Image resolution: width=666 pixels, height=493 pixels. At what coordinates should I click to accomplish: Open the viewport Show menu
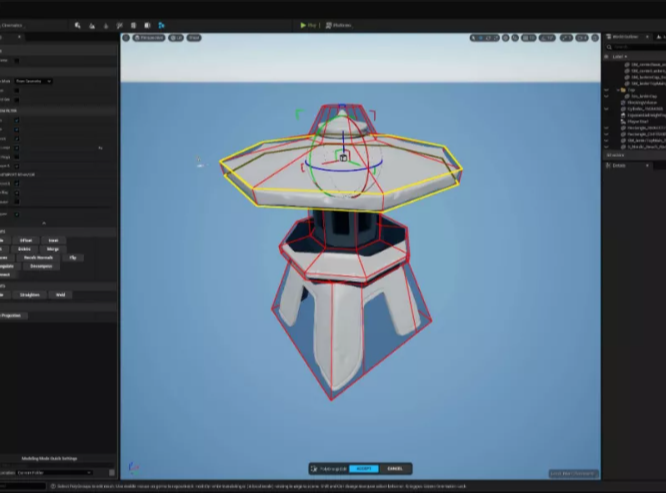pyautogui.click(x=194, y=38)
